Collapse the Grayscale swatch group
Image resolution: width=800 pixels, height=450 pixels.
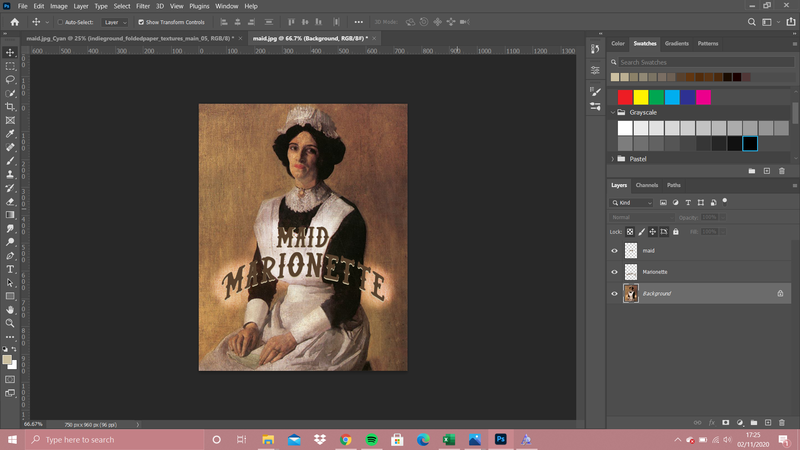pos(613,112)
